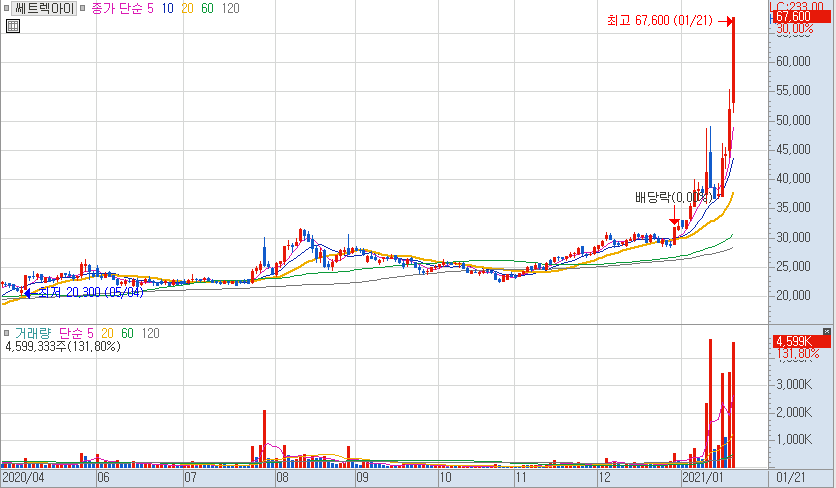Click the red 67,600 current price tag
Screen dimensions: 836x488
point(801,17)
